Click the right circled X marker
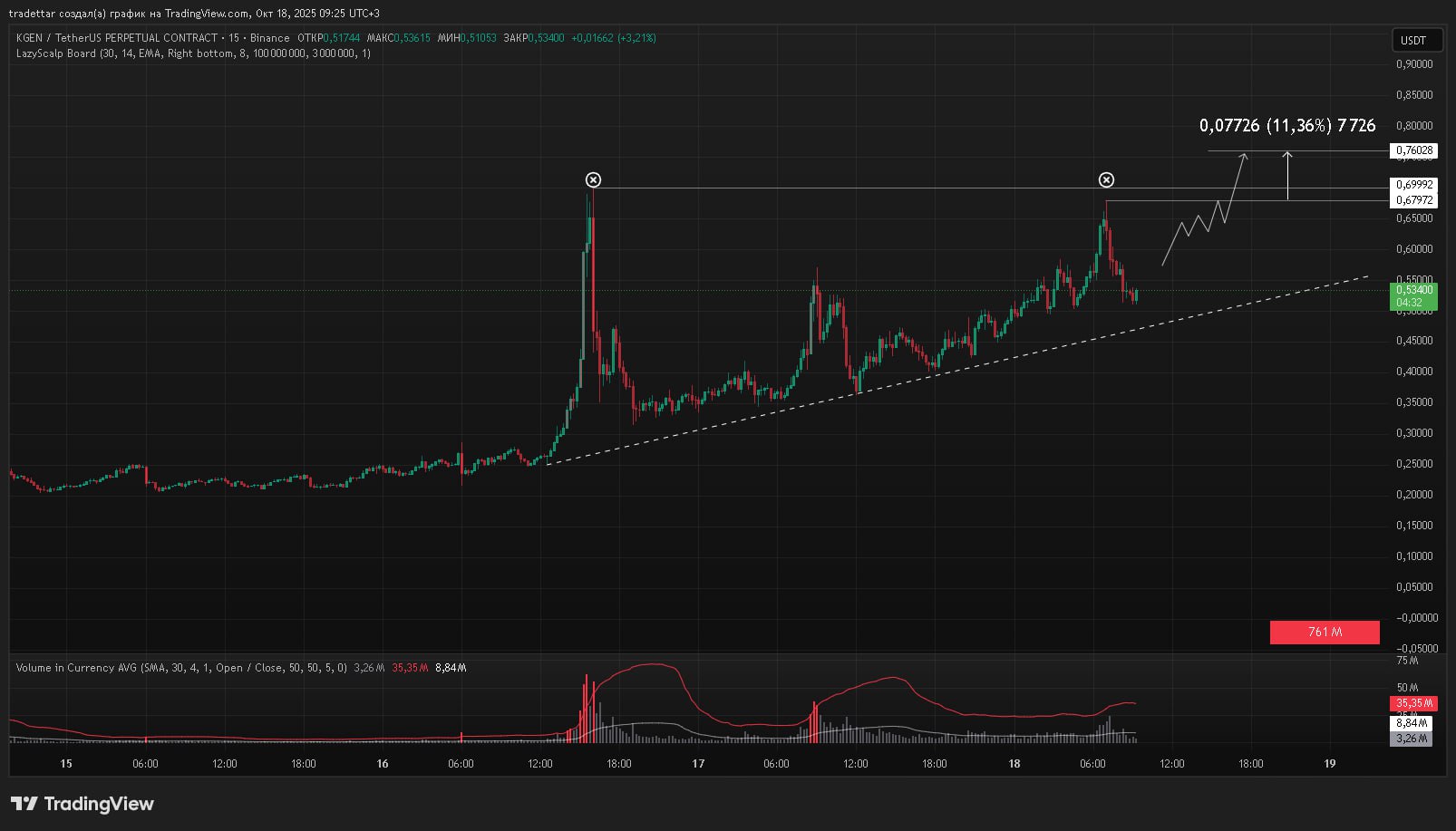The height and width of the screenshot is (831, 1456). pyautogui.click(x=1106, y=180)
